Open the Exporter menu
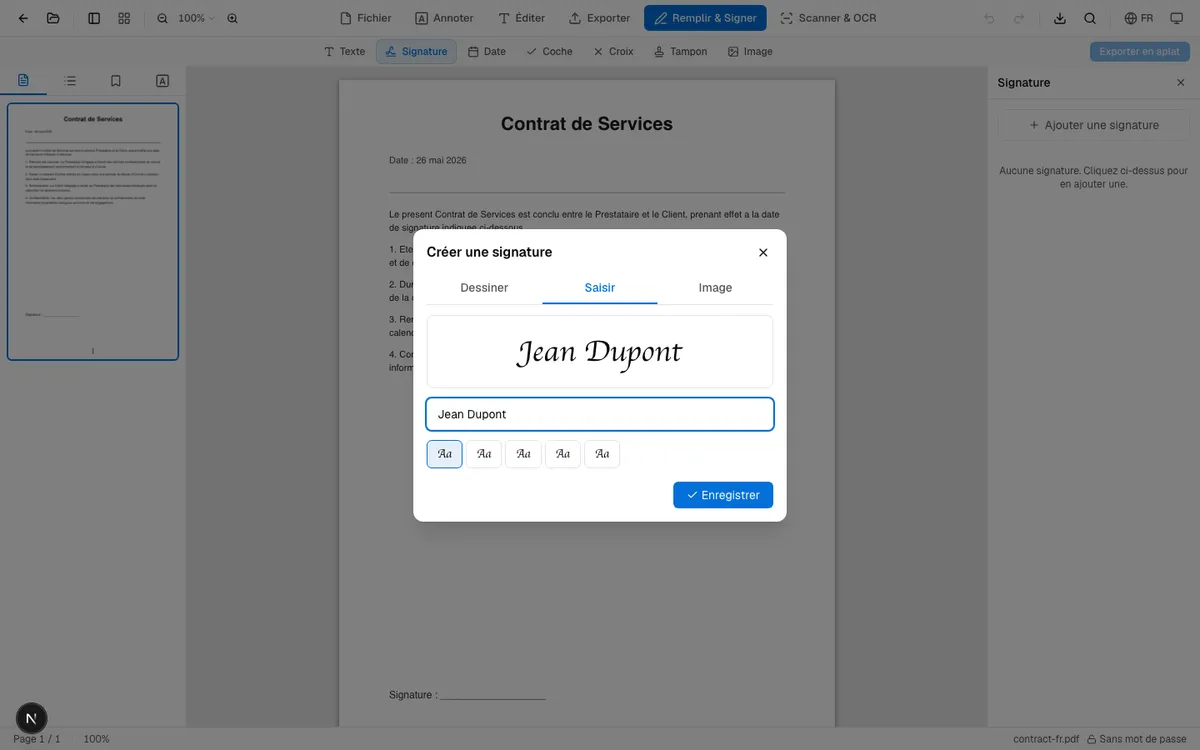The height and width of the screenshot is (750, 1200). 599,18
